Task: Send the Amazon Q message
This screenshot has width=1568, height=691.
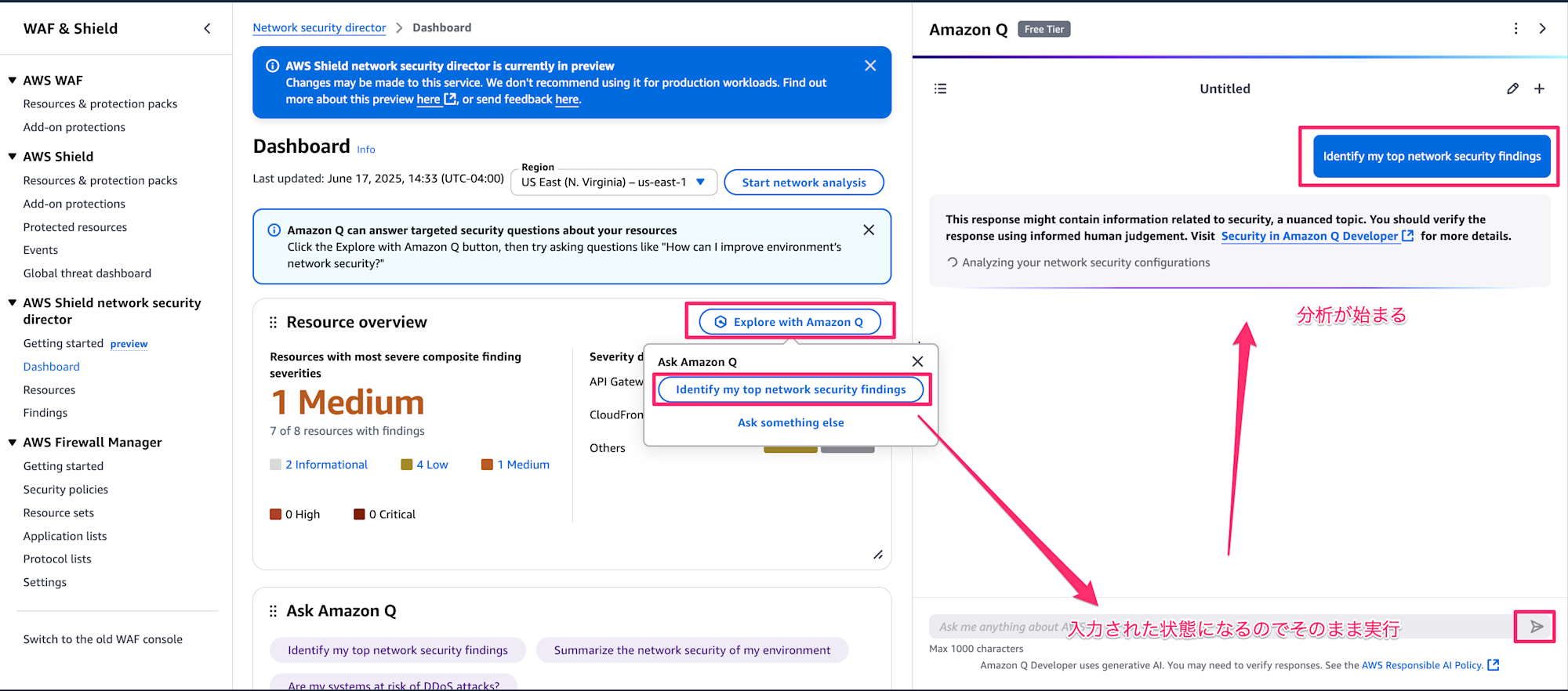Action: (x=1536, y=627)
